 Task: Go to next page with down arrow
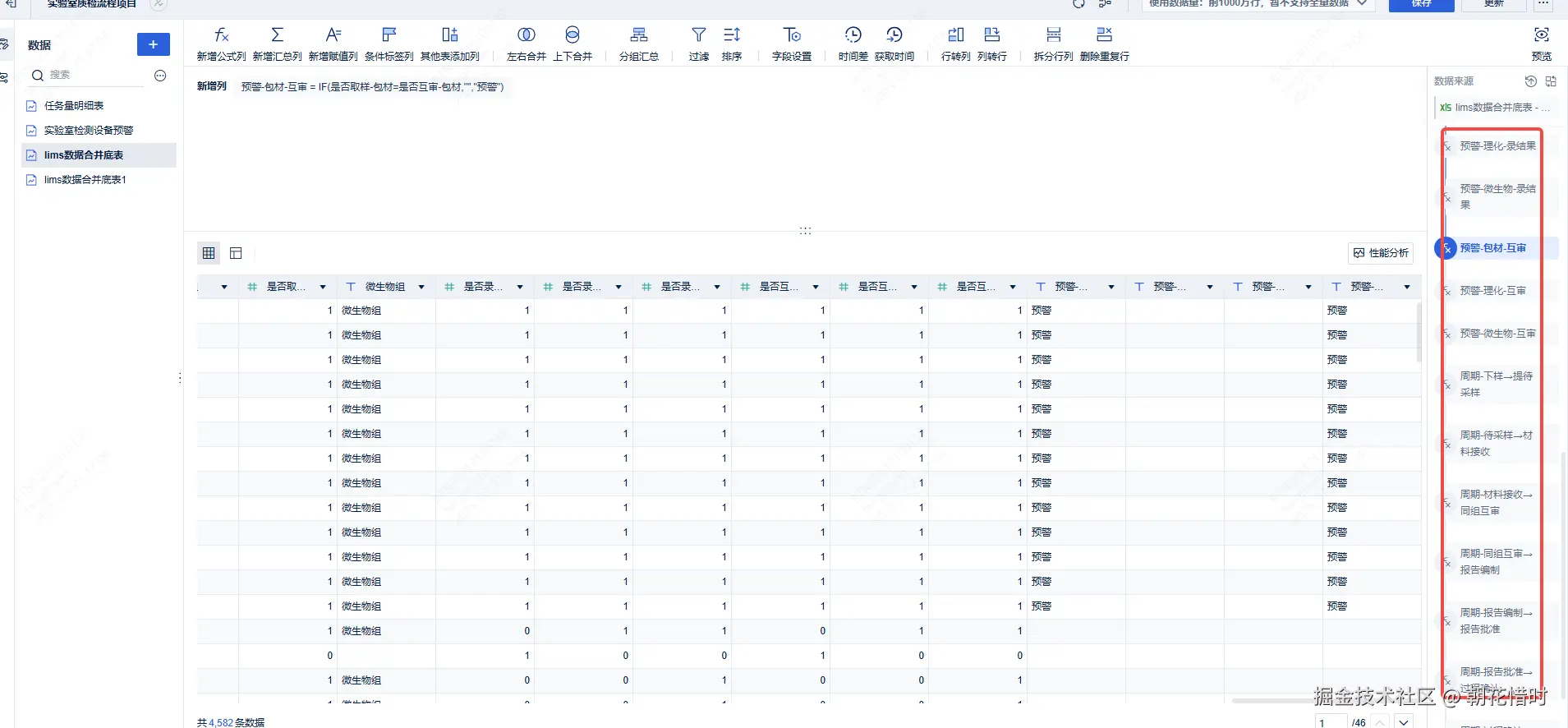[x=1404, y=722]
